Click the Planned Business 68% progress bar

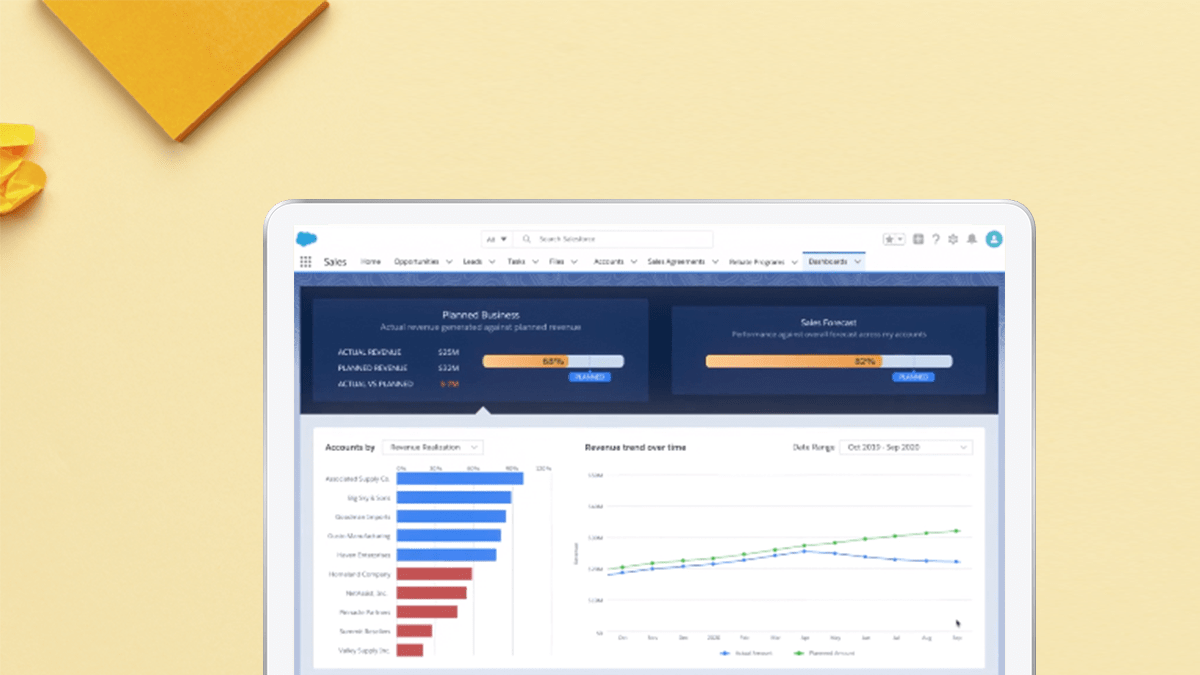pyautogui.click(x=553, y=361)
